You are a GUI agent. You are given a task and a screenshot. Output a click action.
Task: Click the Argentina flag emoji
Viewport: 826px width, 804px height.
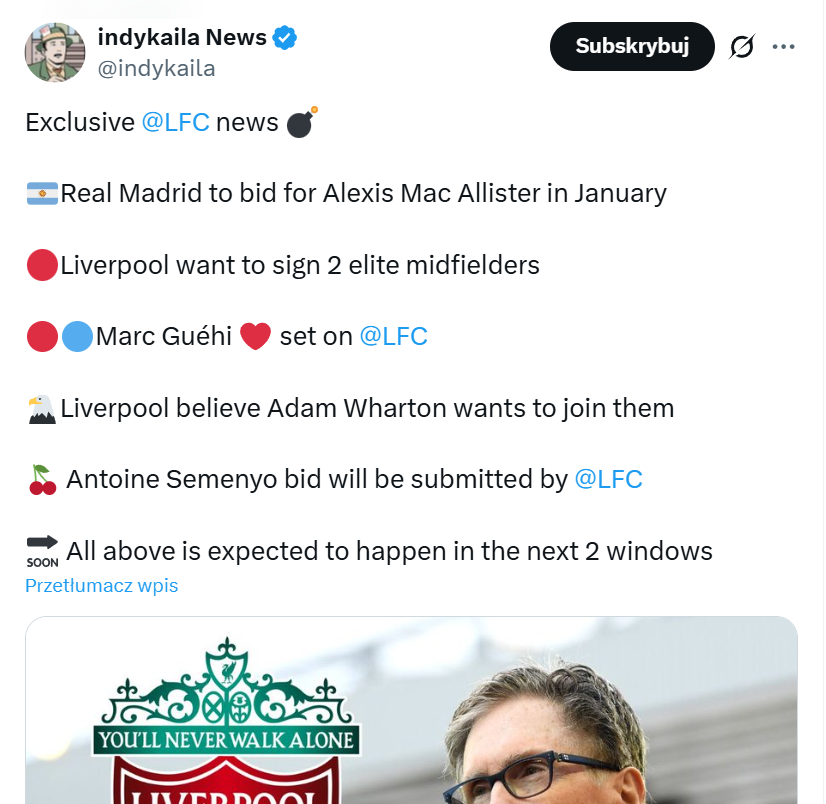pyautogui.click(x=42, y=194)
